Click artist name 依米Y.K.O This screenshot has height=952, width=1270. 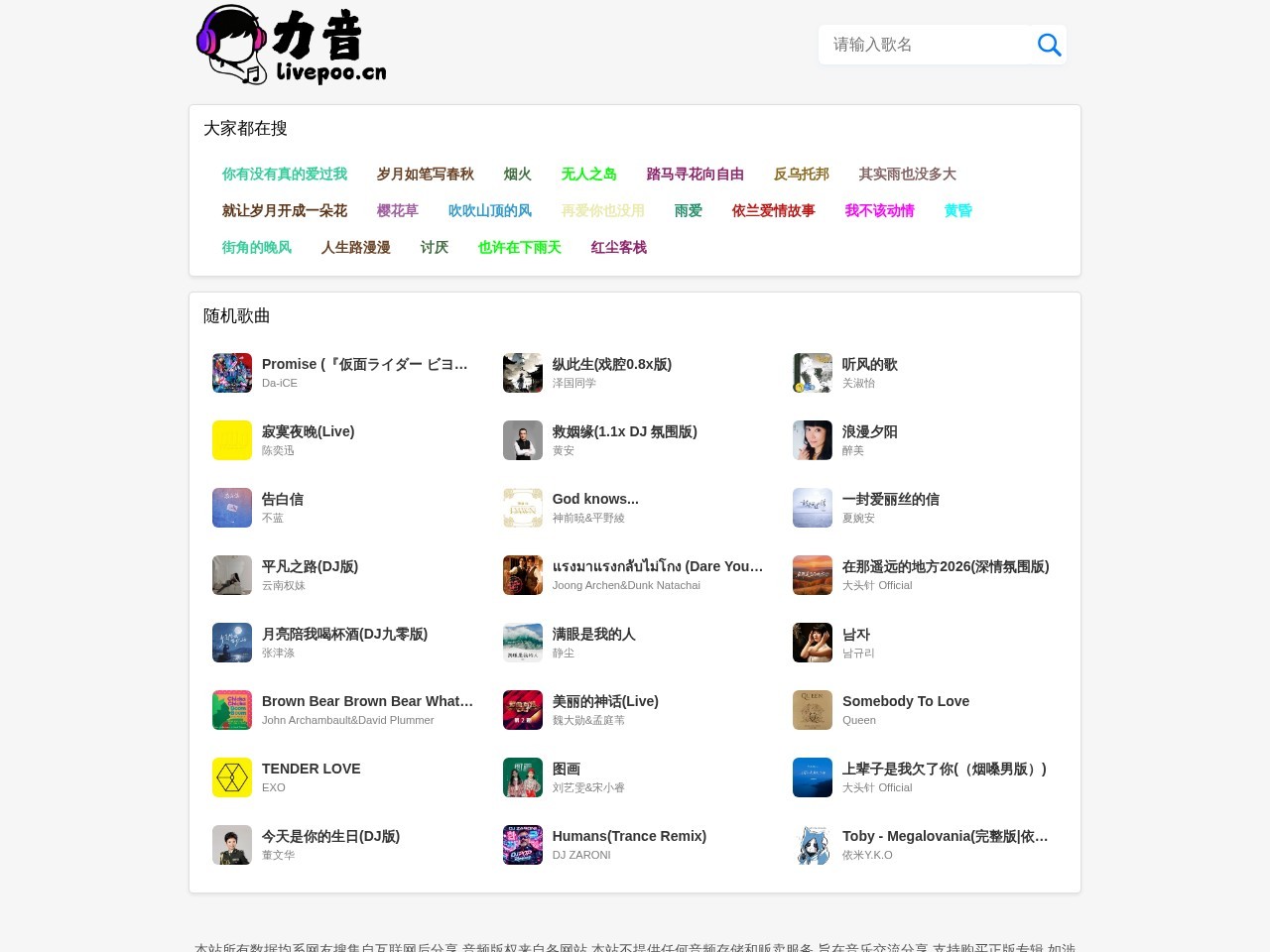(x=867, y=855)
